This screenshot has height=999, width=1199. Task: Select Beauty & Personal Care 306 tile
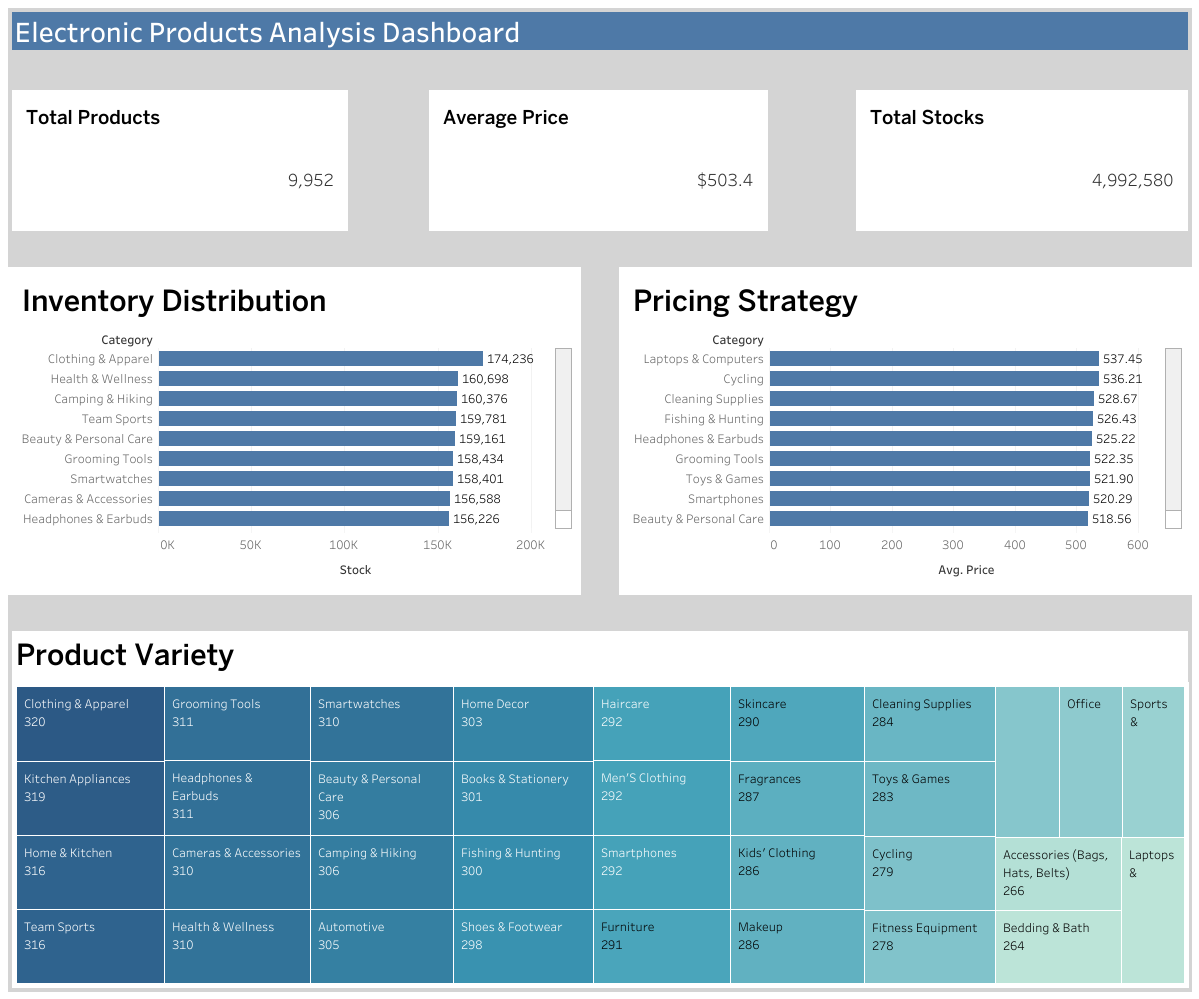coord(382,798)
